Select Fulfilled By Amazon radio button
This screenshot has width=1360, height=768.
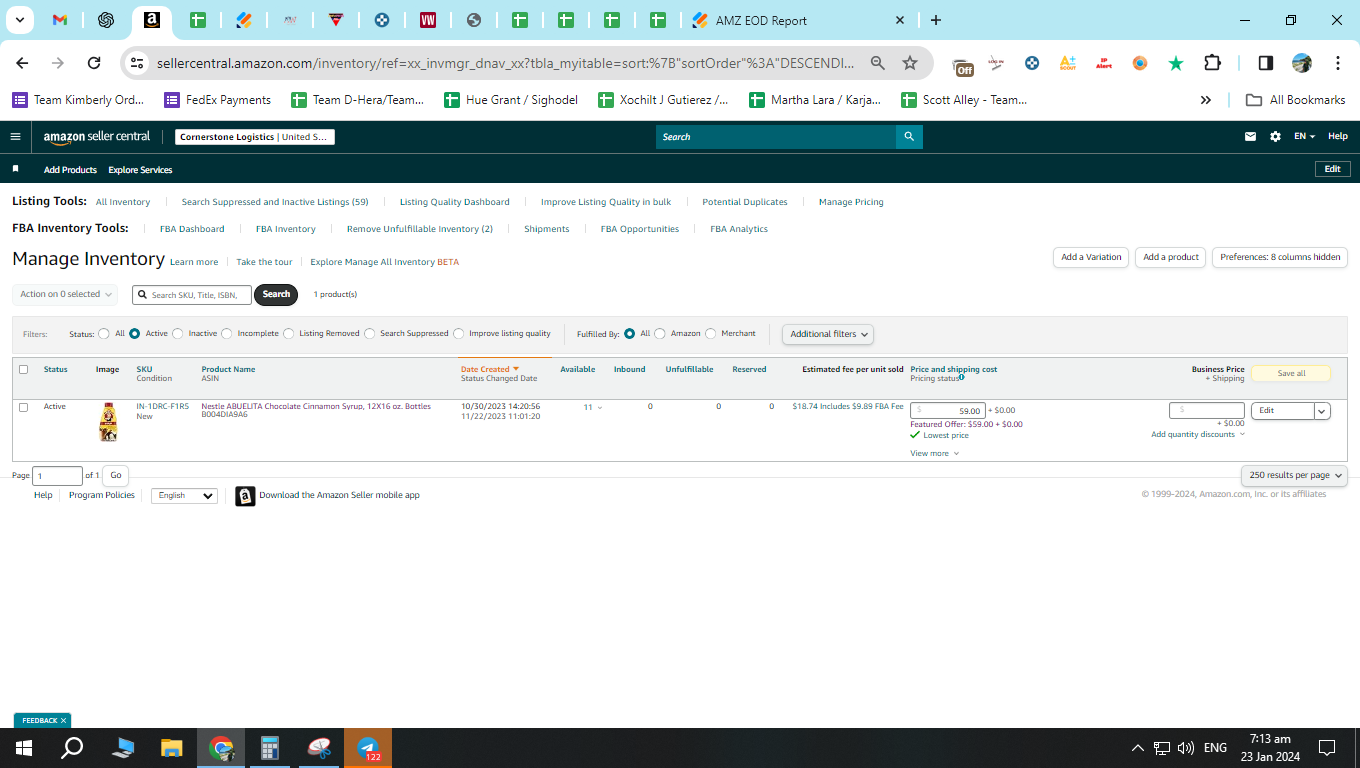pyautogui.click(x=660, y=334)
